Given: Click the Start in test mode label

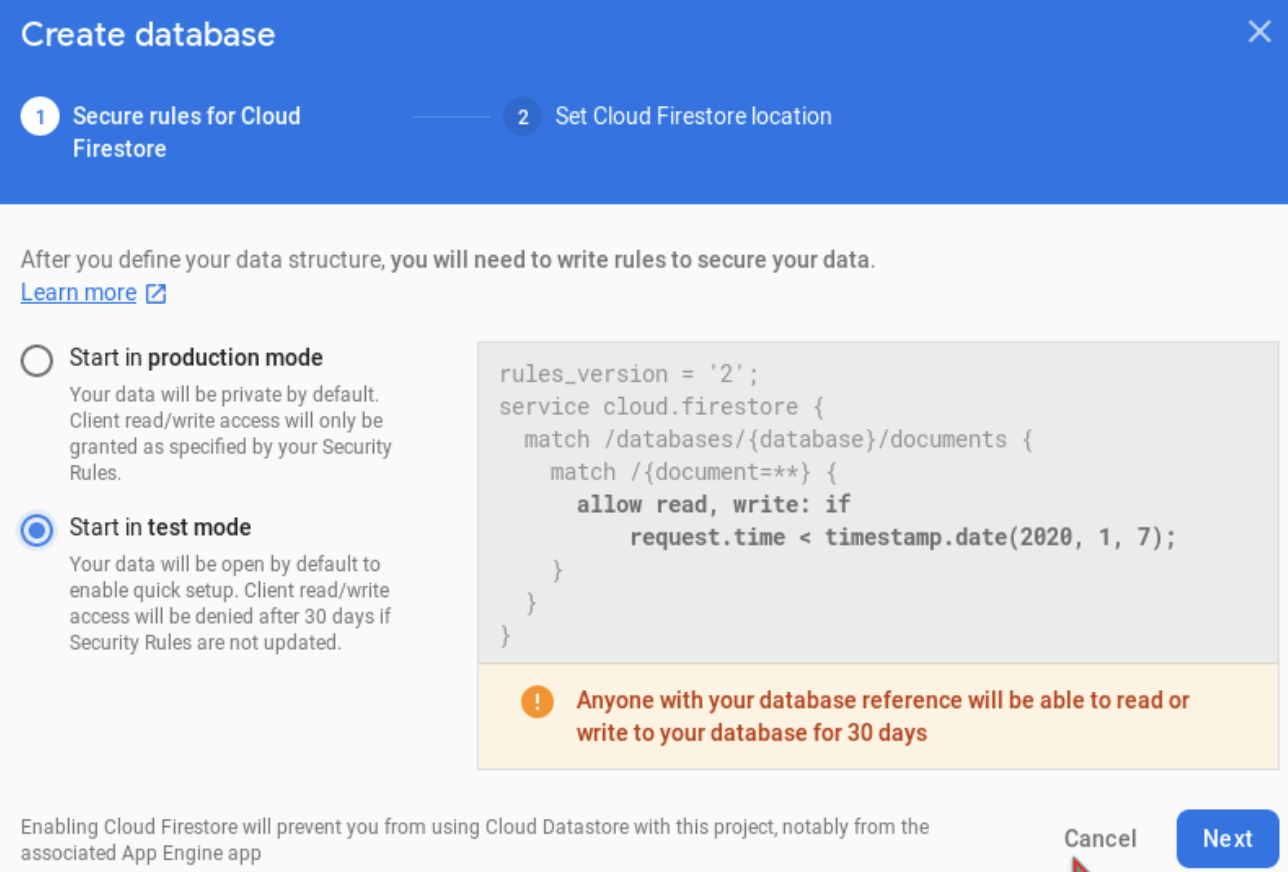Looking at the screenshot, I should [x=160, y=527].
